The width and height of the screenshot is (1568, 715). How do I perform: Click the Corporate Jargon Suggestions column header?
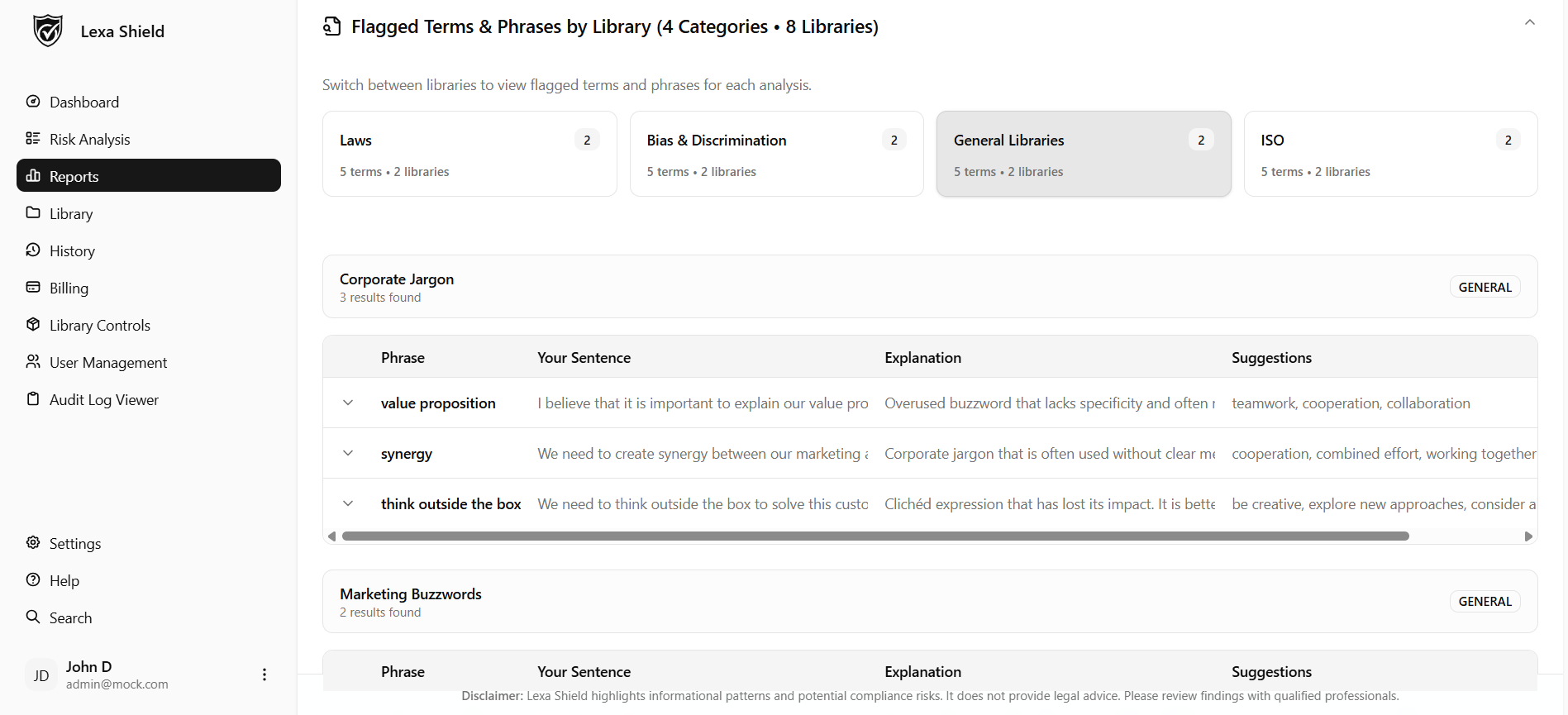[1271, 358]
